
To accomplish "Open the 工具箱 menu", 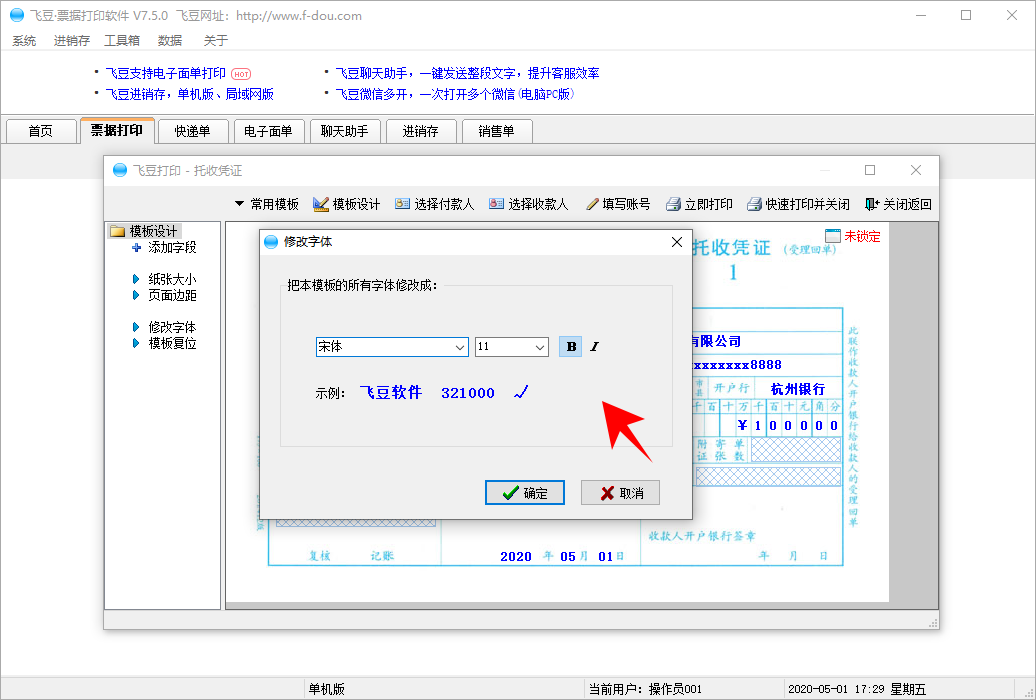I will pos(122,41).
